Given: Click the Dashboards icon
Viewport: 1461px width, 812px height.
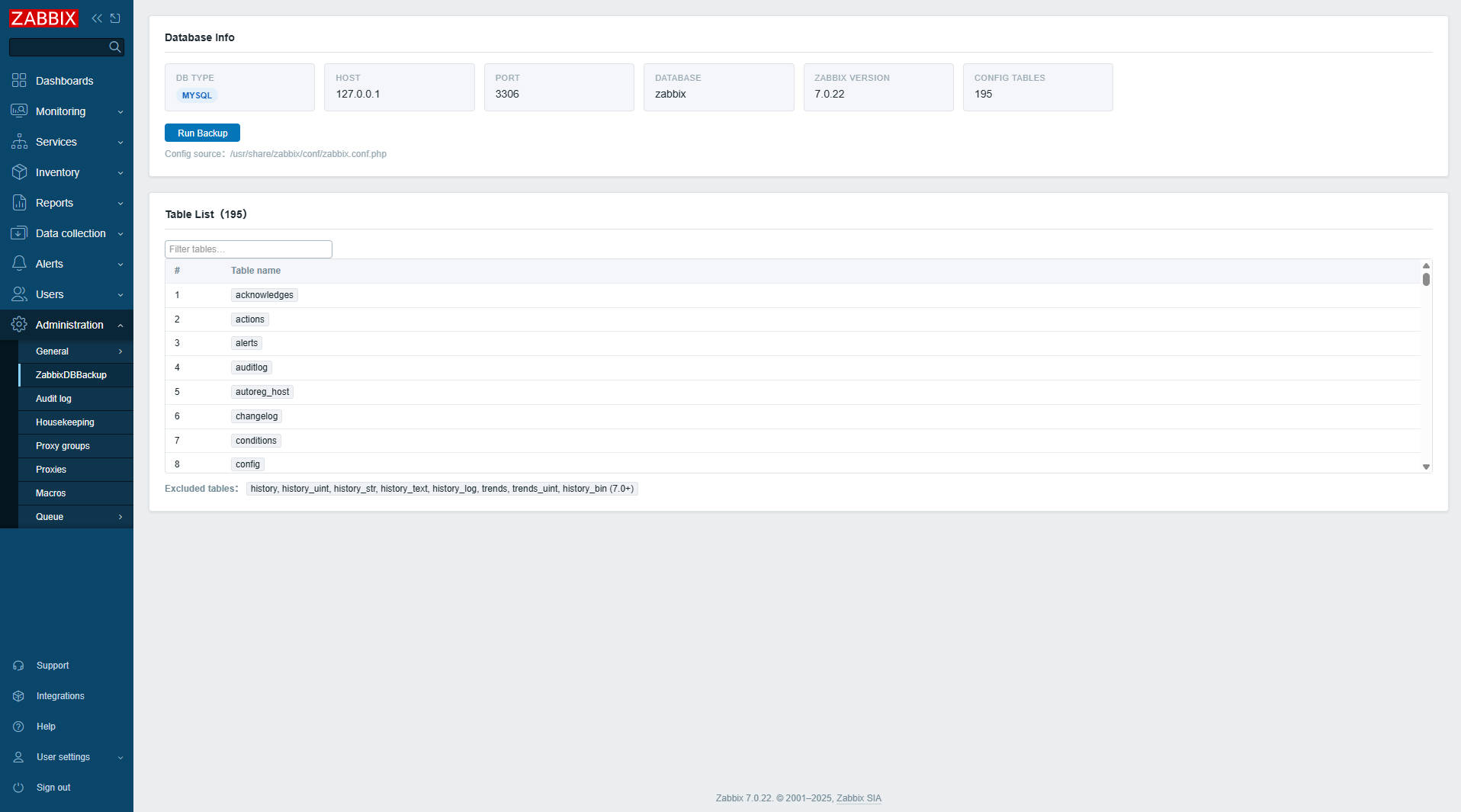Looking at the screenshot, I should [x=19, y=80].
